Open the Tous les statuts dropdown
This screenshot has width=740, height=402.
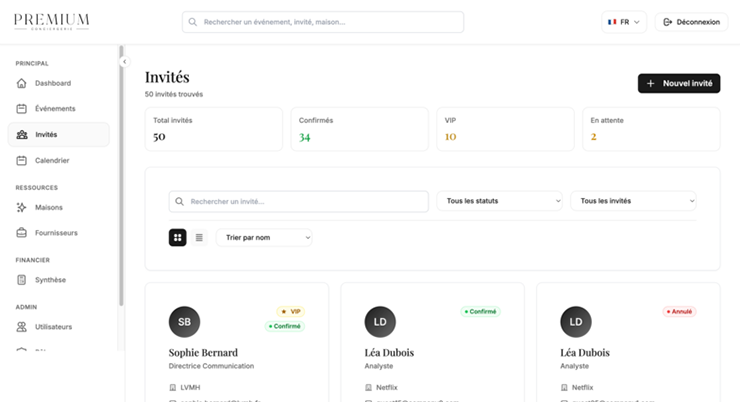click(500, 201)
